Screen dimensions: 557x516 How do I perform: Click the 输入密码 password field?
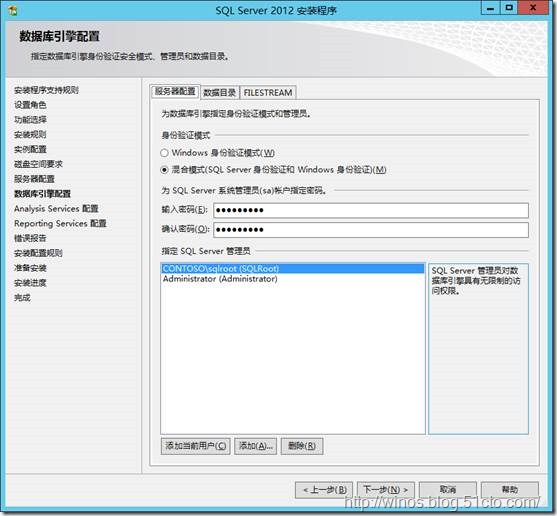pos(371,210)
